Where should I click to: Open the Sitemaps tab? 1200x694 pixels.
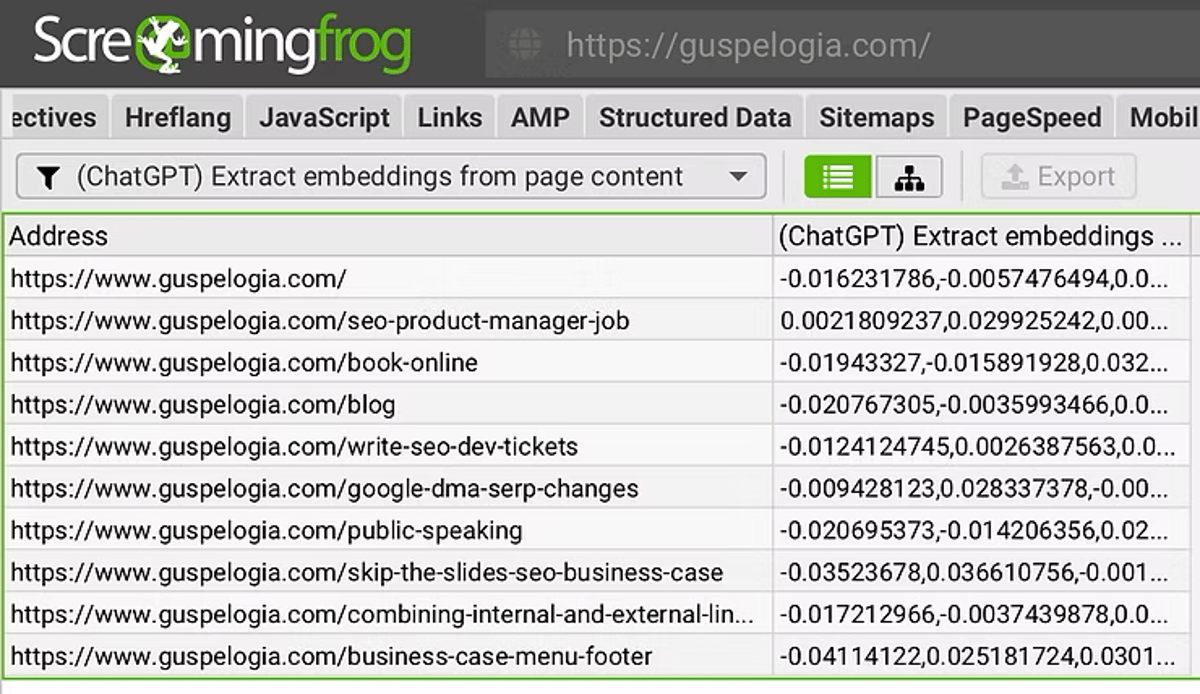point(876,118)
